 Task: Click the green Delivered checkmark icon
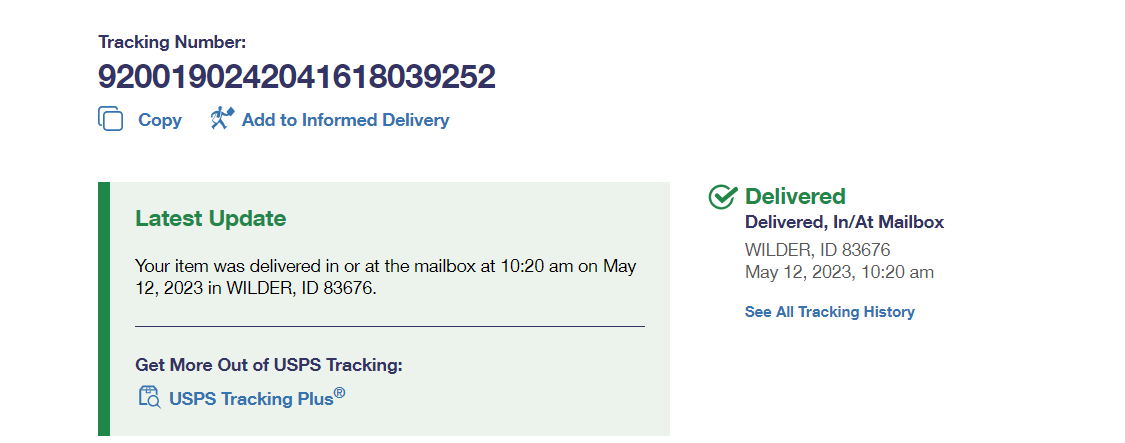722,197
